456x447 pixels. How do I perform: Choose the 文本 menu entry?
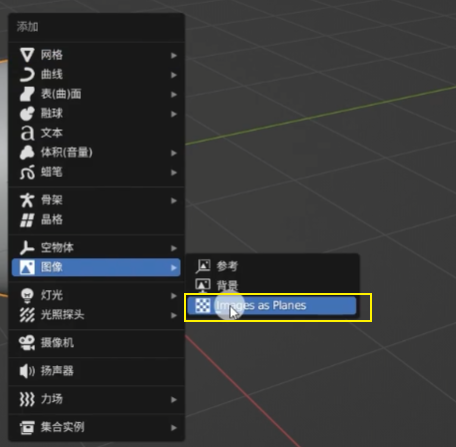click(96, 133)
